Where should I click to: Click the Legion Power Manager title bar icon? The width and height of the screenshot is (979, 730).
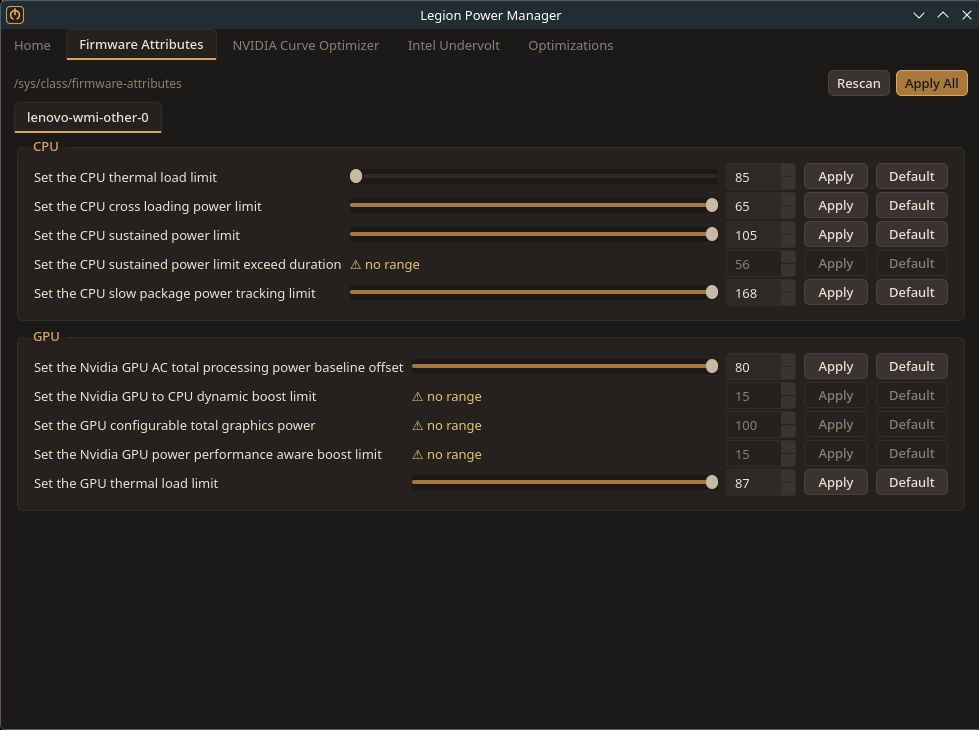point(15,14)
